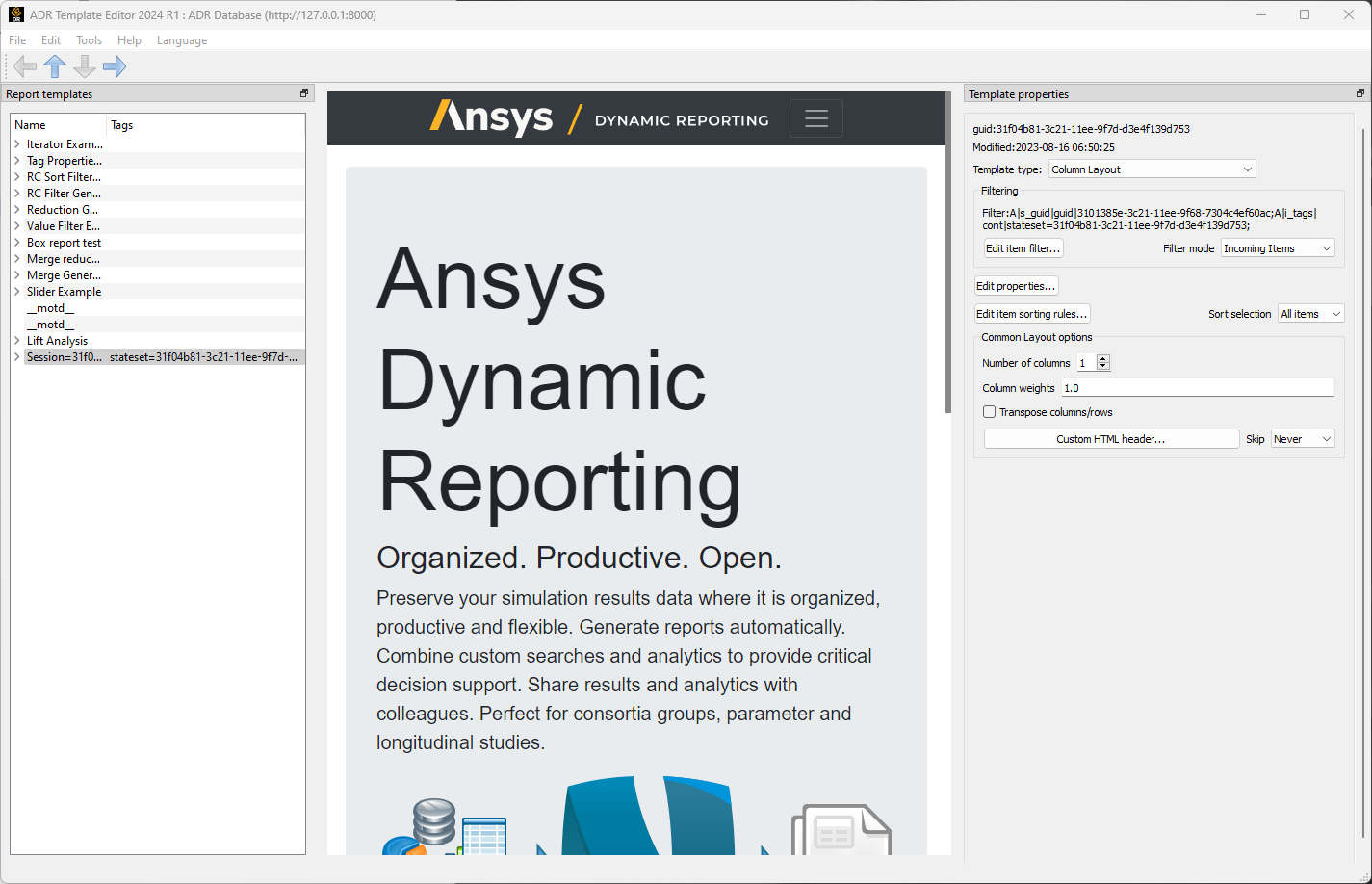Open the Language menu
The width and height of the screenshot is (1372, 884).
tap(182, 40)
